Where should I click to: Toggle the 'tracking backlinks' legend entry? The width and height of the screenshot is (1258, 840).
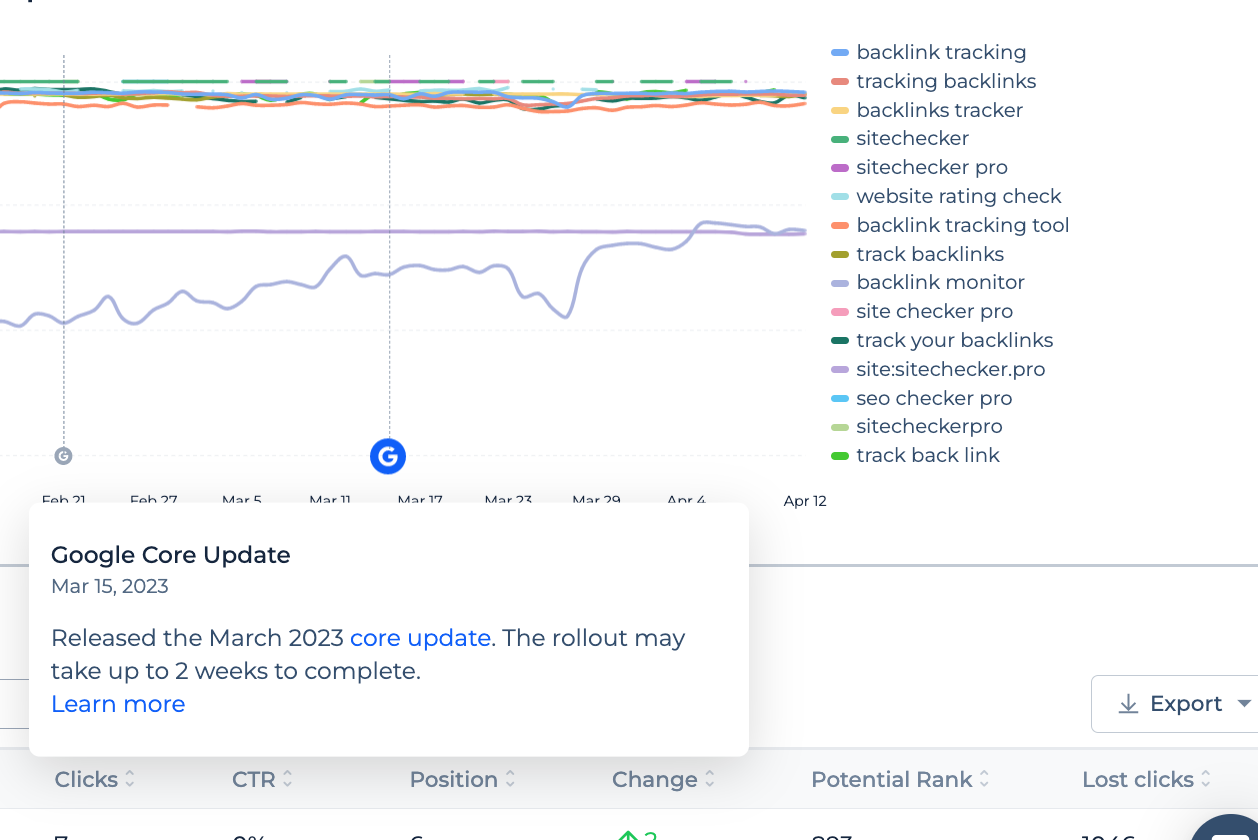(x=946, y=81)
